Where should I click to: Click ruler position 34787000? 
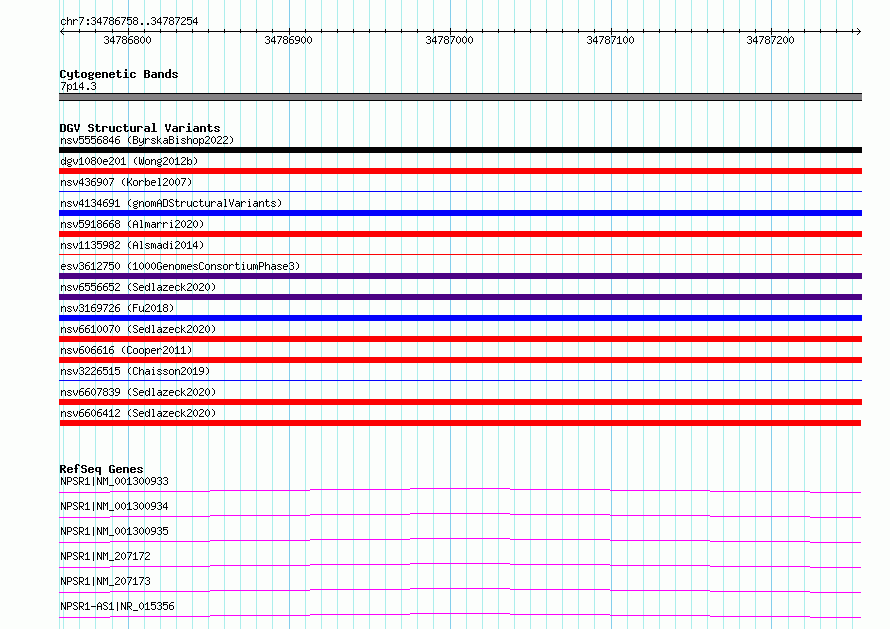449,40
